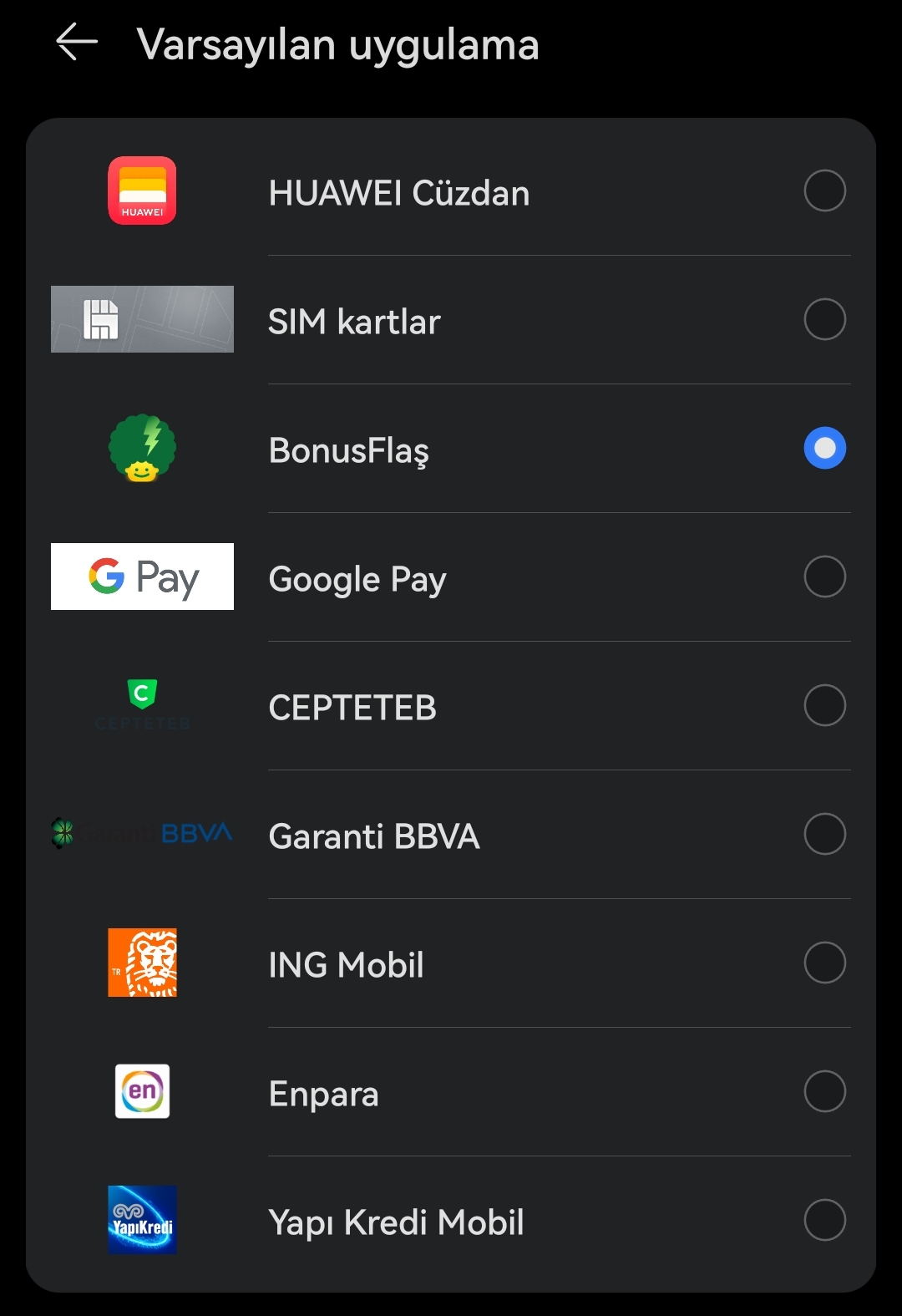
Task: Choose the Garanti BBVA radio button
Action: (825, 834)
